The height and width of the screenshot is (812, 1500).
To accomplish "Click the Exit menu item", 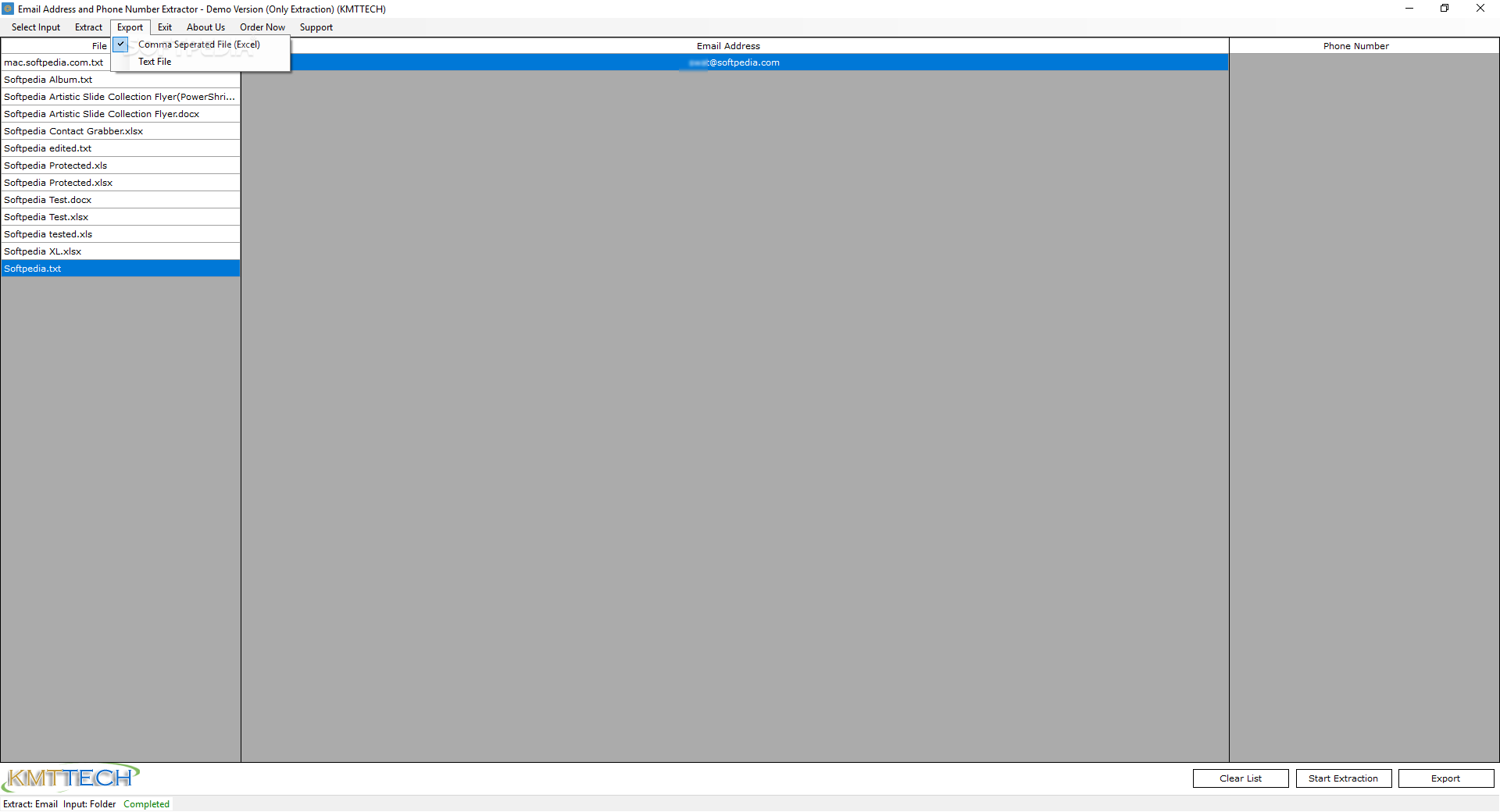I will point(165,27).
